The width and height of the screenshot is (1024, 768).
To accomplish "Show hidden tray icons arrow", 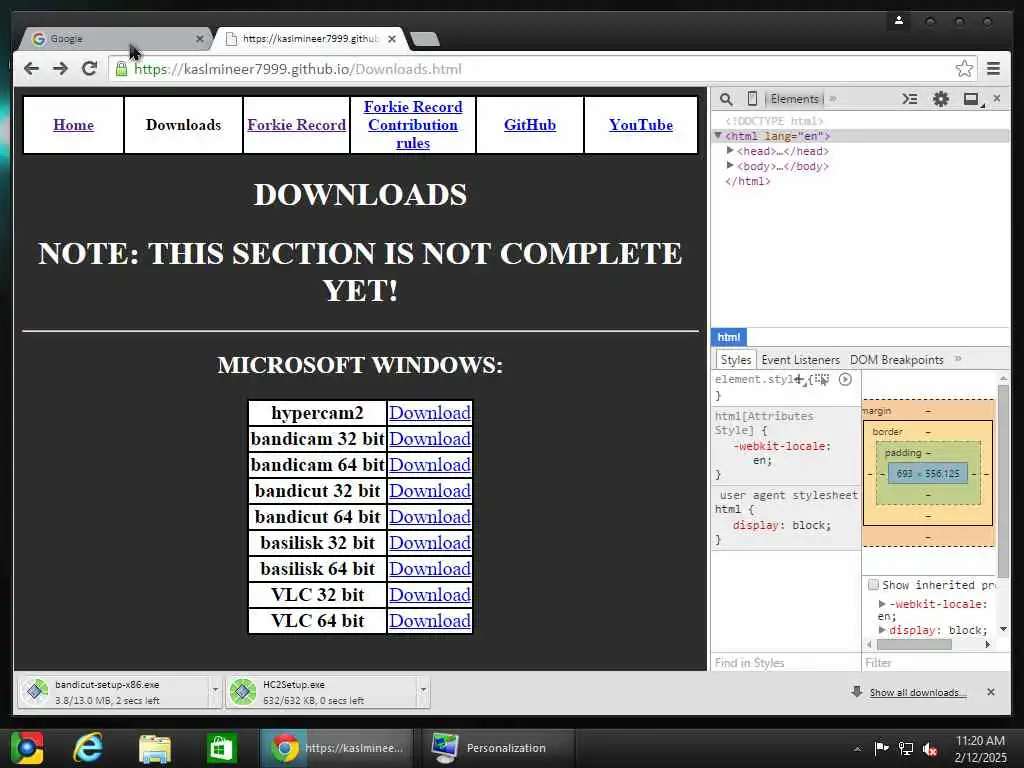I will coord(857,749).
